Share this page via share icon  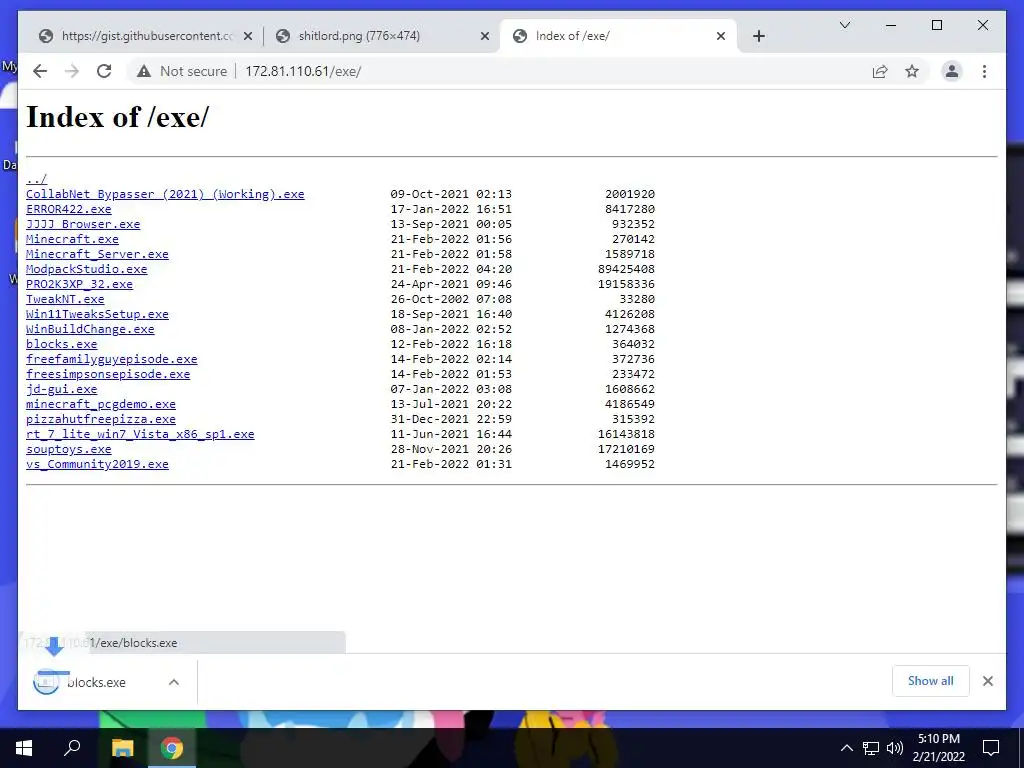880,71
